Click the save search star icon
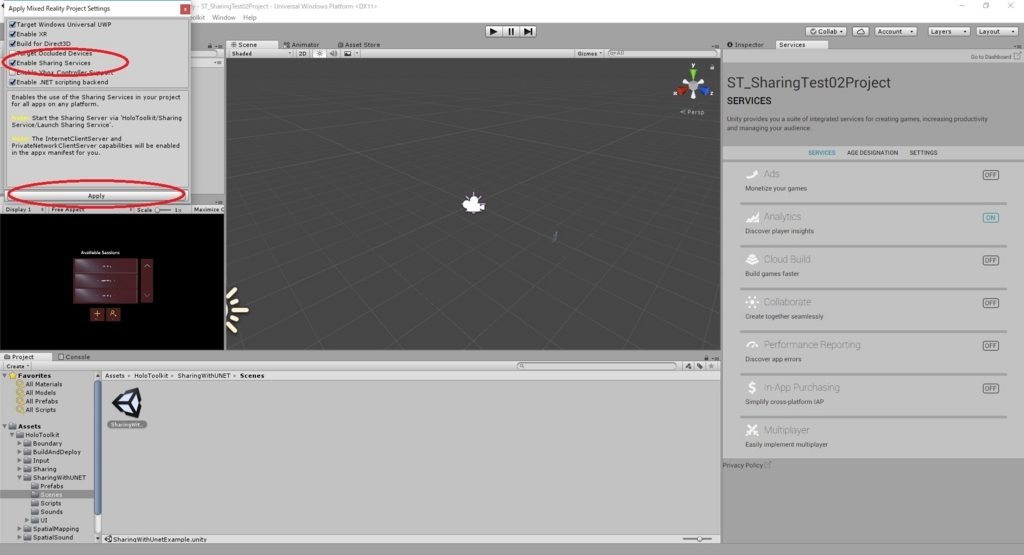The width and height of the screenshot is (1024, 555). [x=712, y=366]
